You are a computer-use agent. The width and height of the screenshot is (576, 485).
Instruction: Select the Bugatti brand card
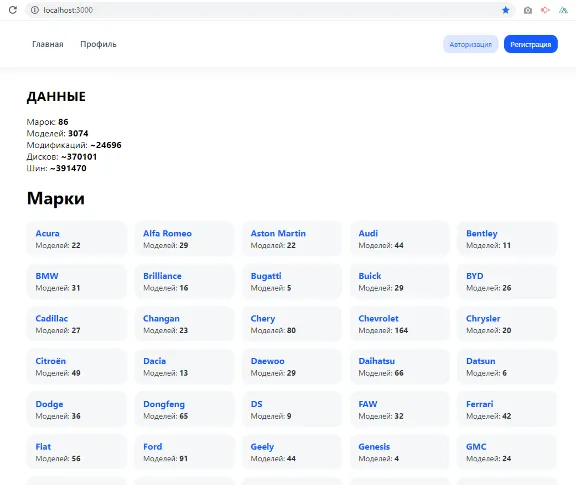[x=292, y=281]
